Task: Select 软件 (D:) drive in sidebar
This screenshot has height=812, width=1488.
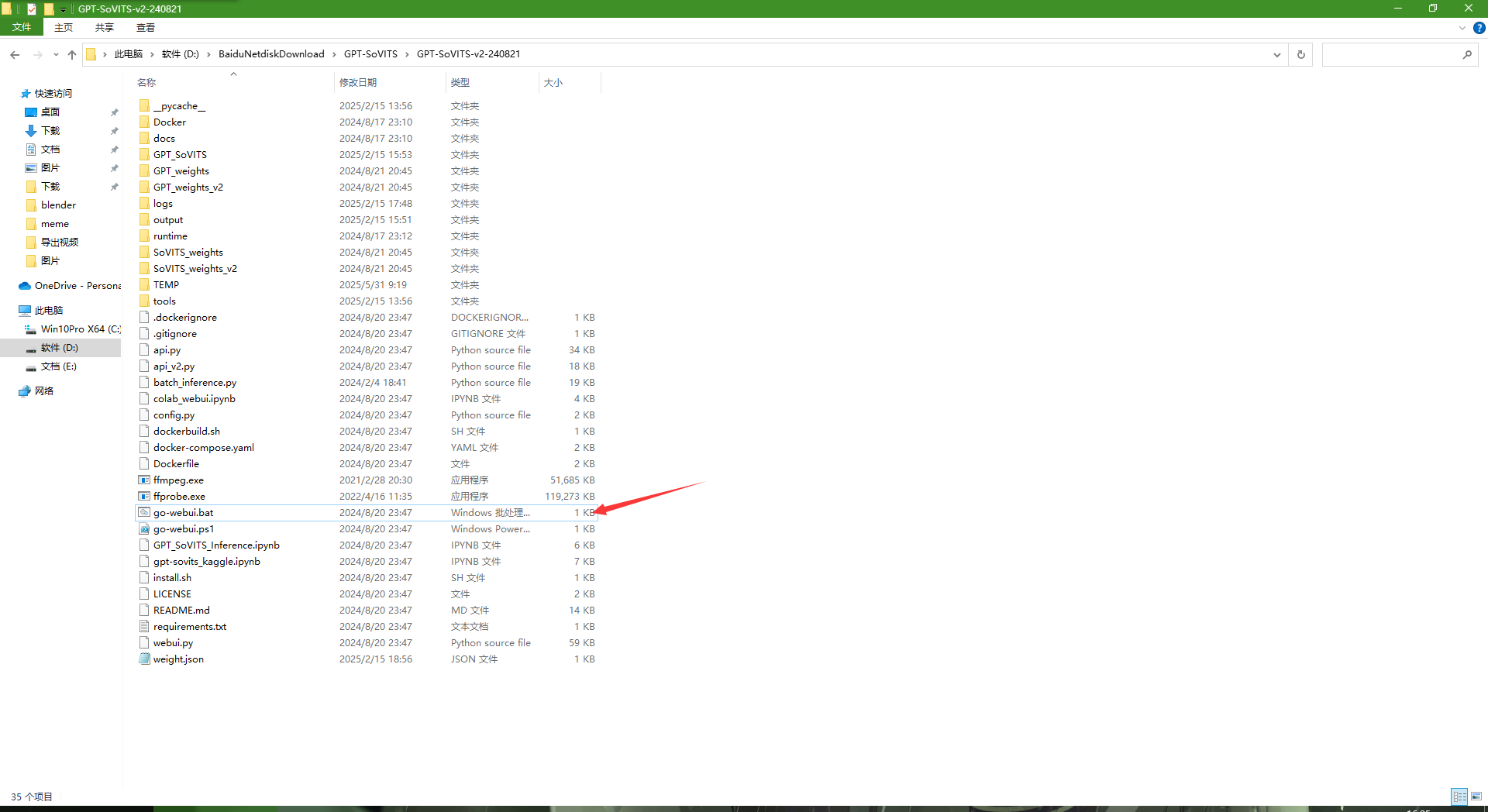Action: point(60,348)
